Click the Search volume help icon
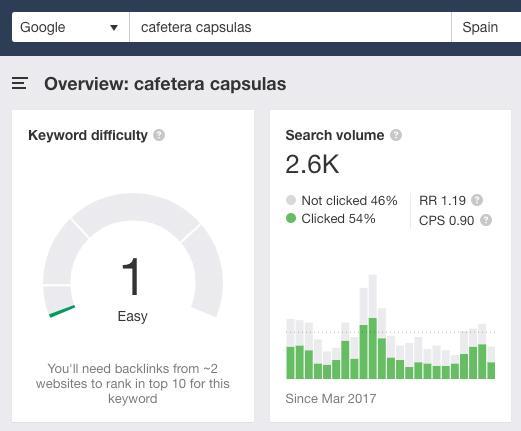Screen dimensions: 521x431 [396, 135]
